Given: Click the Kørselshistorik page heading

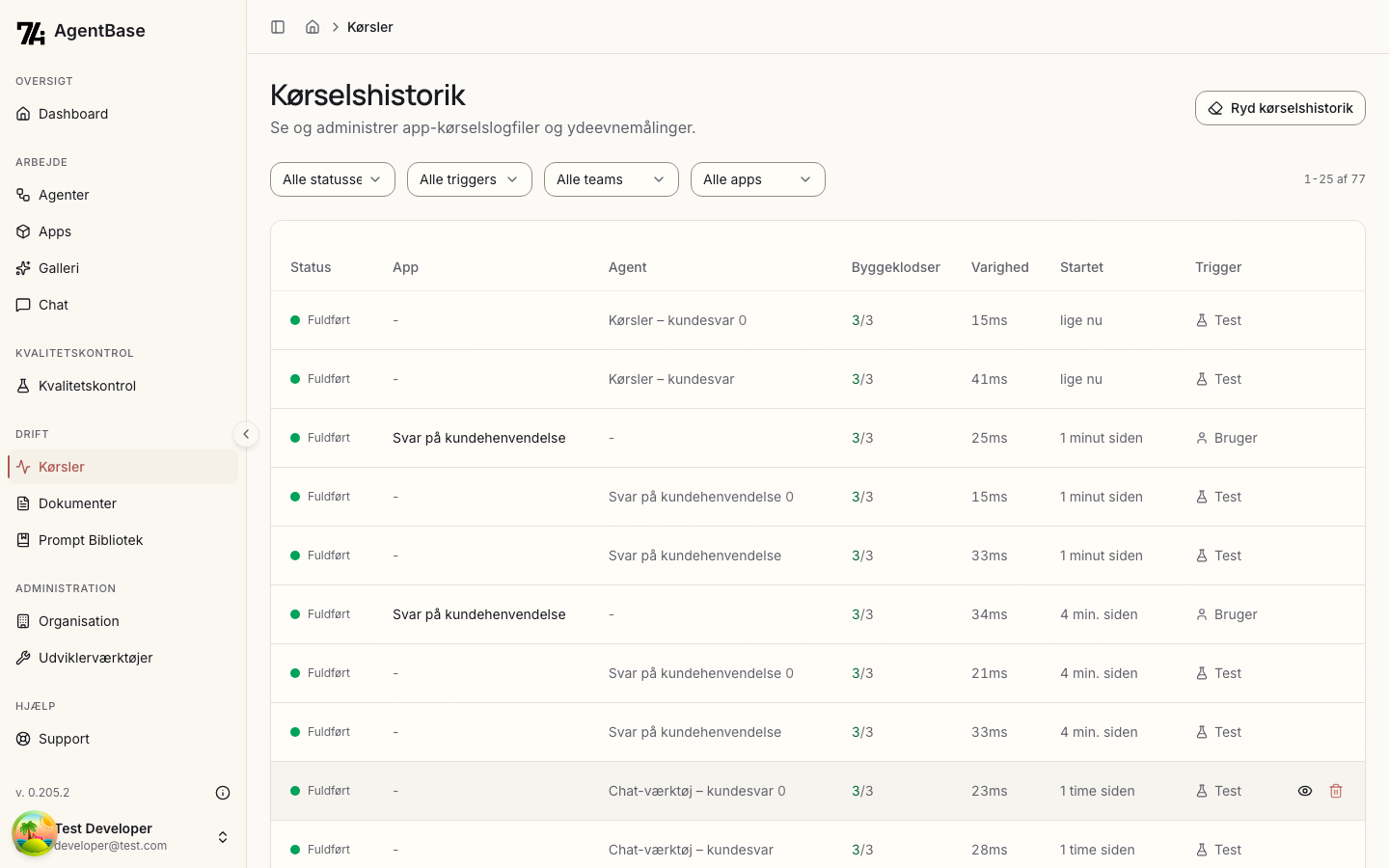Looking at the screenshot, I should [368, 95].
